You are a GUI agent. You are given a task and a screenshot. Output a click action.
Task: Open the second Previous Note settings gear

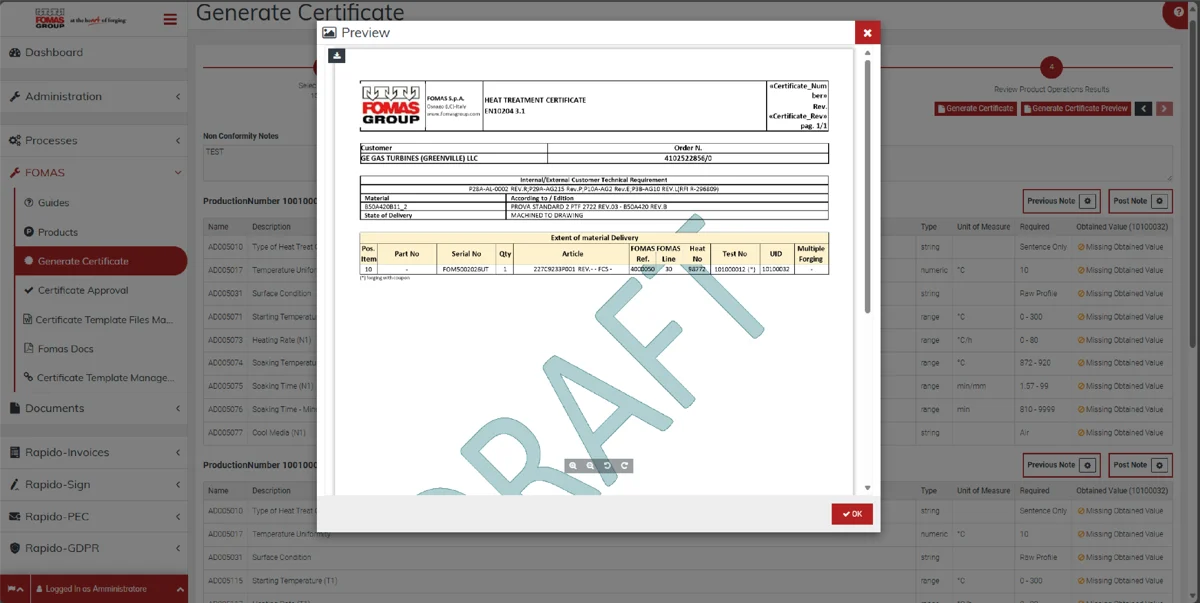coord(1088,465)
